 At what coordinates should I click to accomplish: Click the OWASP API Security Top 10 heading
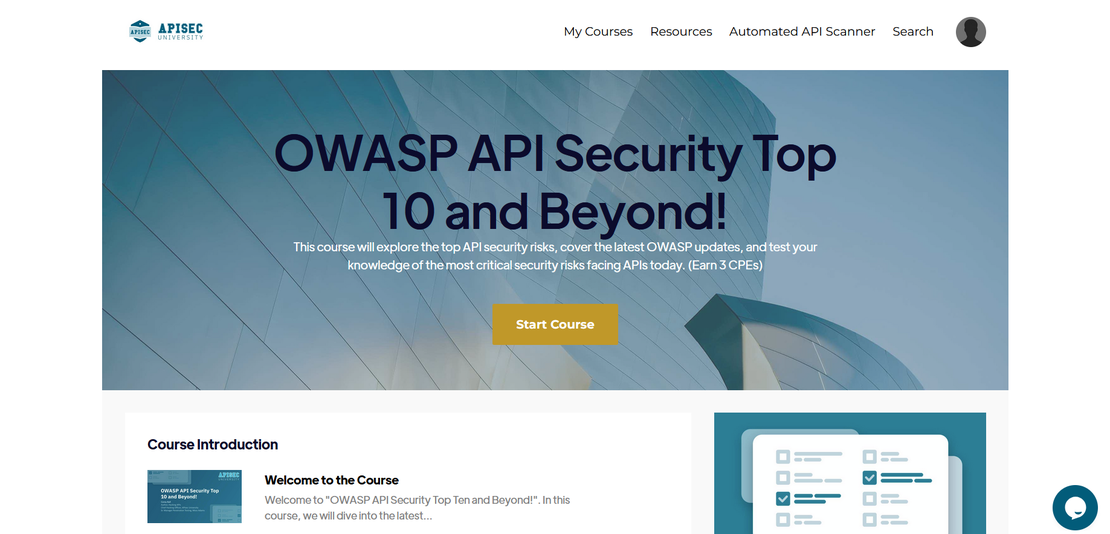point(555,183)
